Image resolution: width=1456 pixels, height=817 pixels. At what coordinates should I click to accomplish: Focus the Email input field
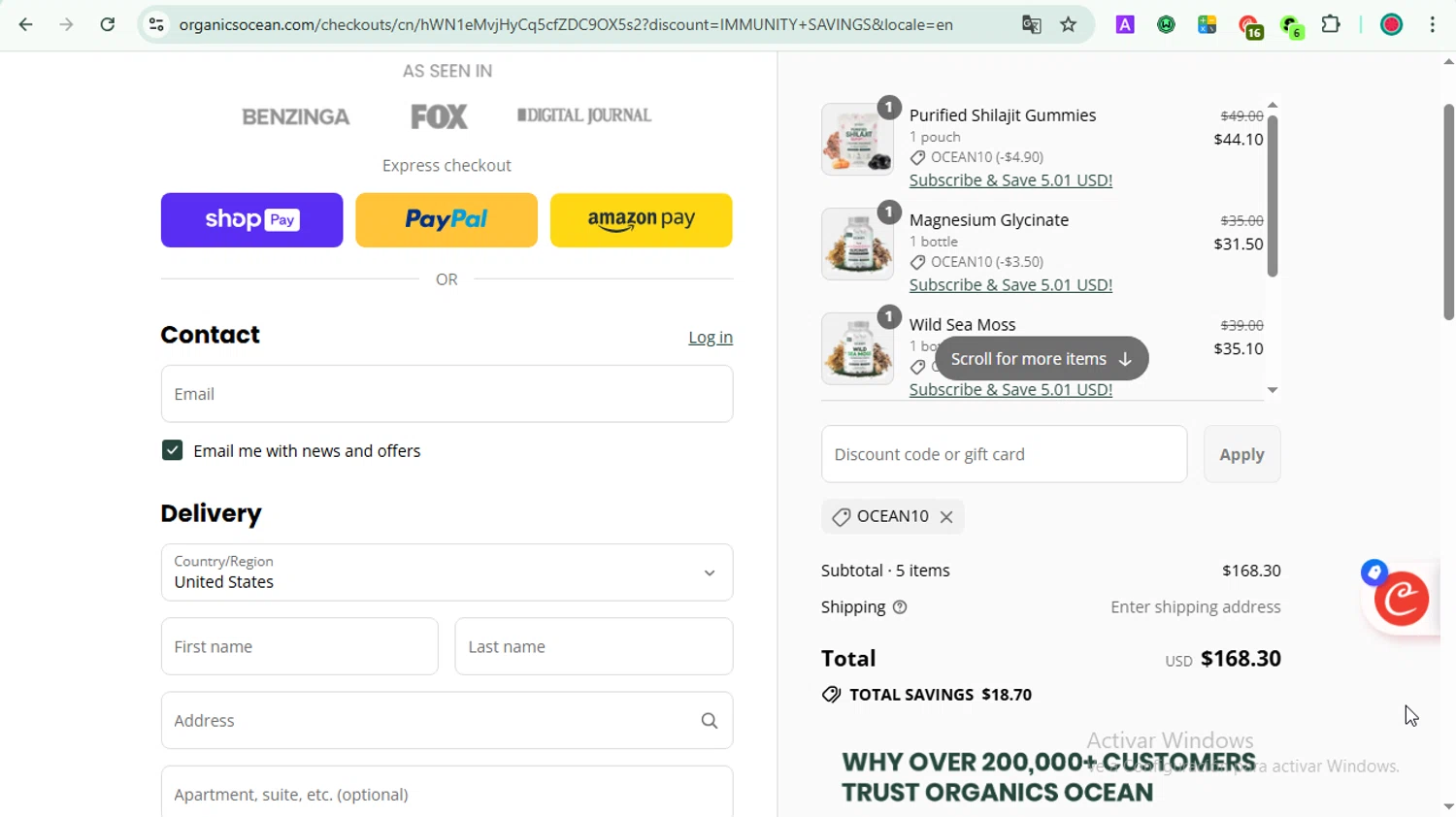pyautogui.click(x=447, y=394)
